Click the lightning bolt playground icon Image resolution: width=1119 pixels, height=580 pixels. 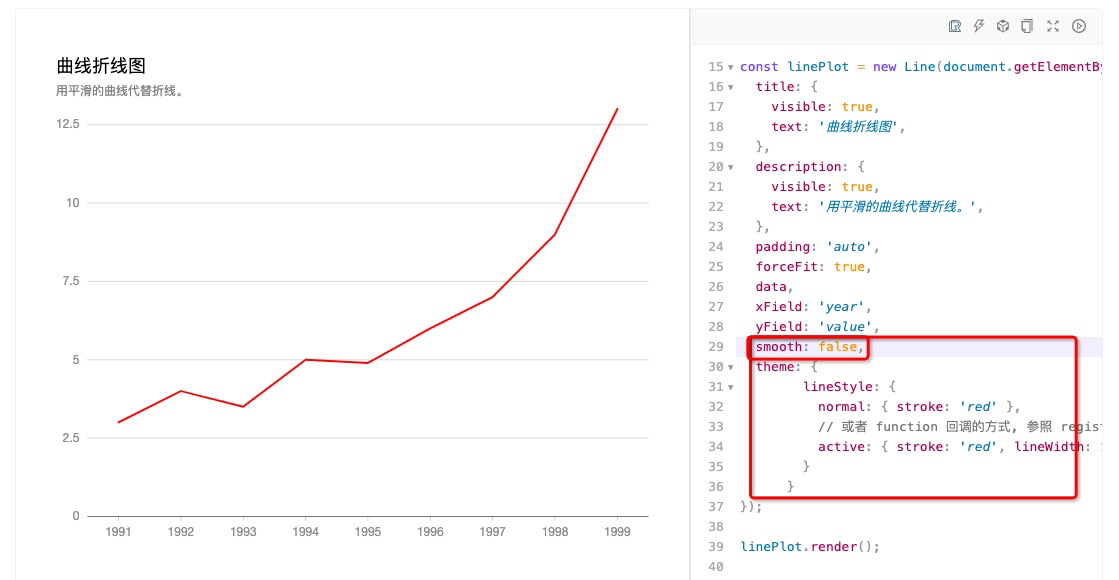[978, 25]
